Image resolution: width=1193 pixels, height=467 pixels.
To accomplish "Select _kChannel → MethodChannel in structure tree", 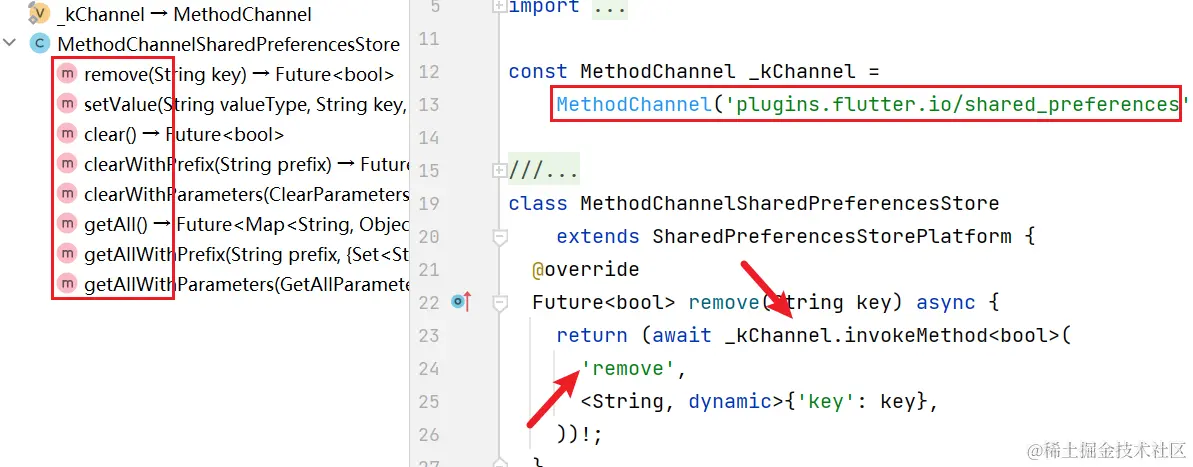I will tap(184, 14).
